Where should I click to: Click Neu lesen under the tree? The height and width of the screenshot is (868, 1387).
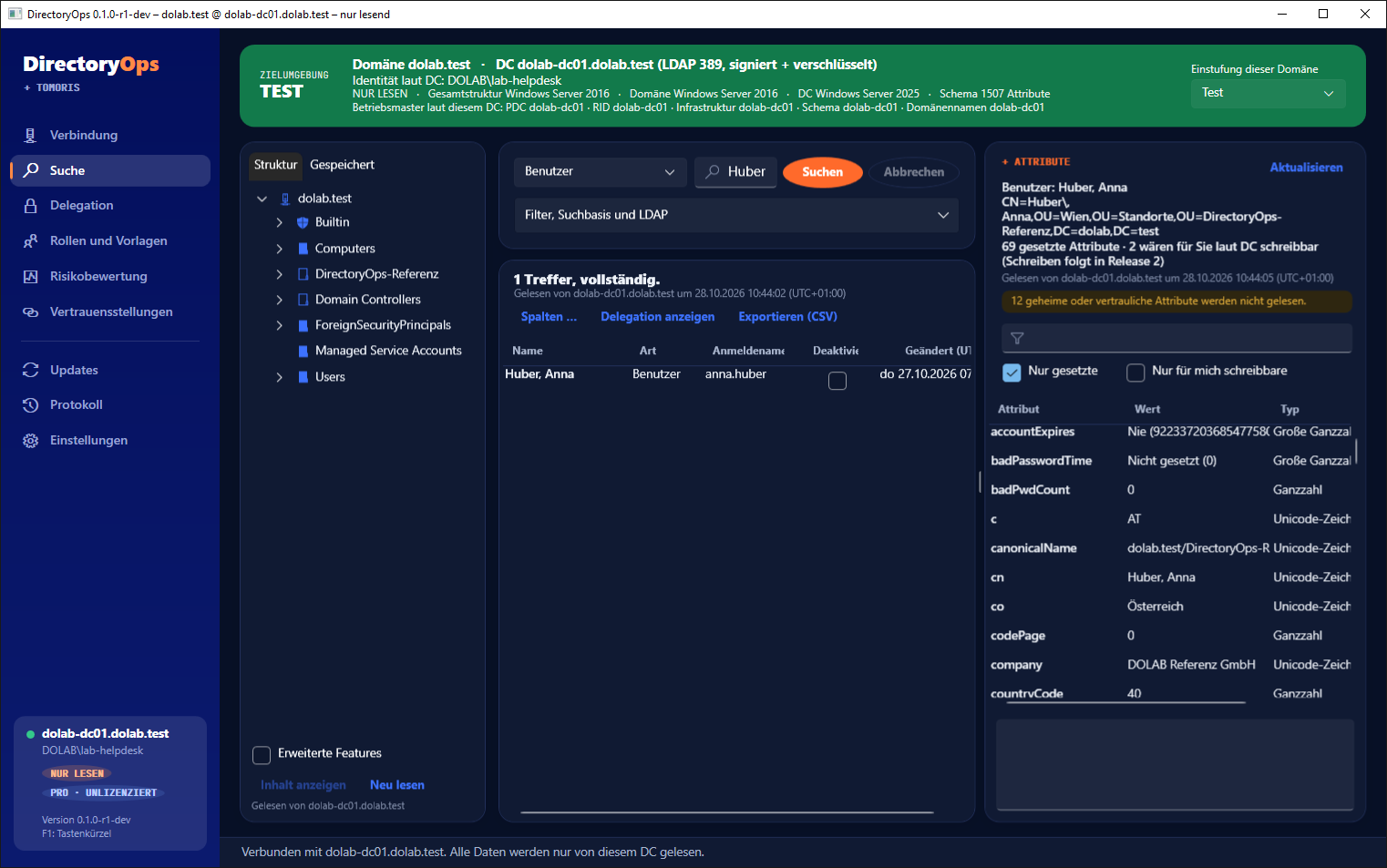[x=397, y=785]
